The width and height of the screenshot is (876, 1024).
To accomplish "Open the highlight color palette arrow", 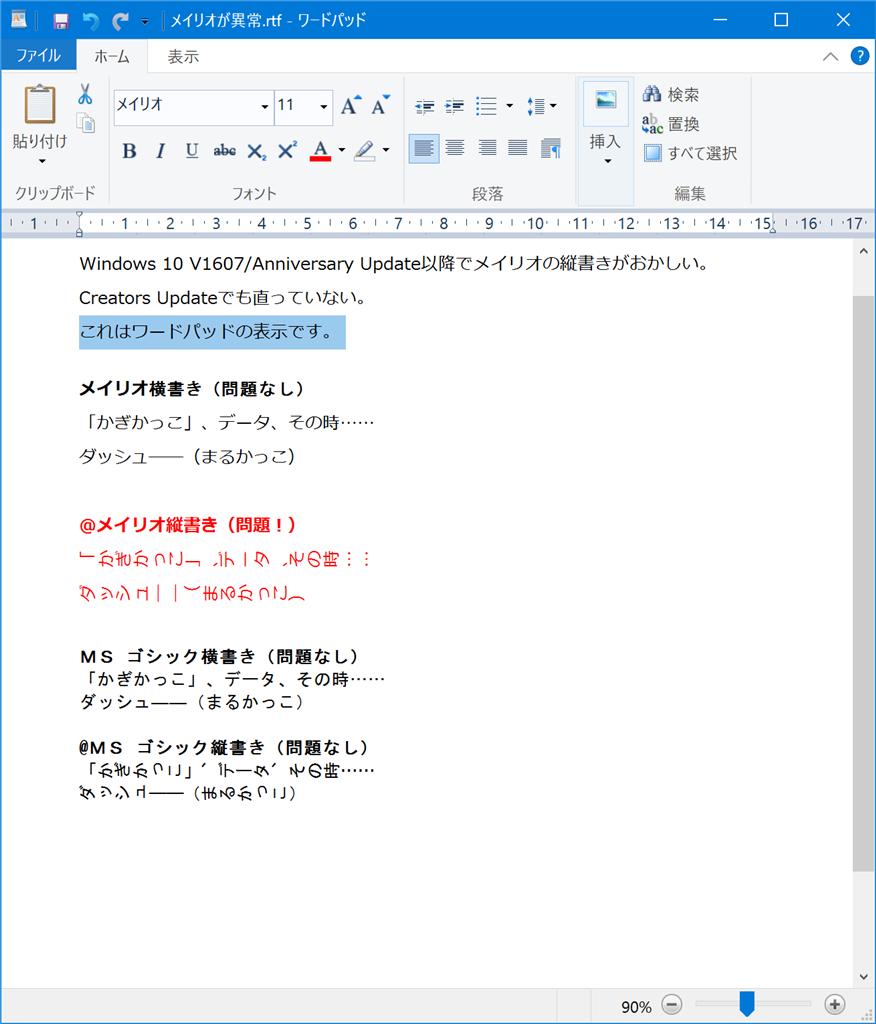I will pyautogui.click(x=386, y=151).
